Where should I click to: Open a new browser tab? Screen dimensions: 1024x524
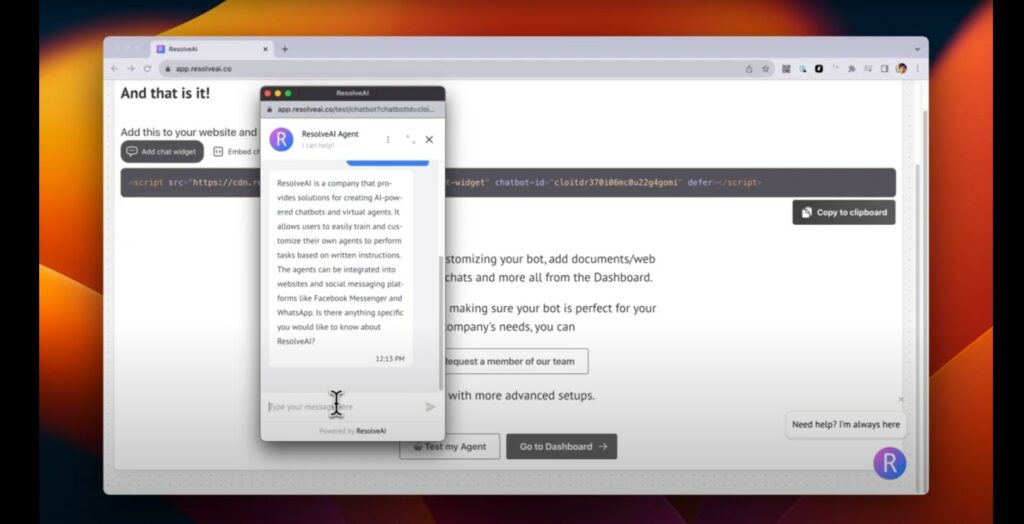tap(285, 49)
